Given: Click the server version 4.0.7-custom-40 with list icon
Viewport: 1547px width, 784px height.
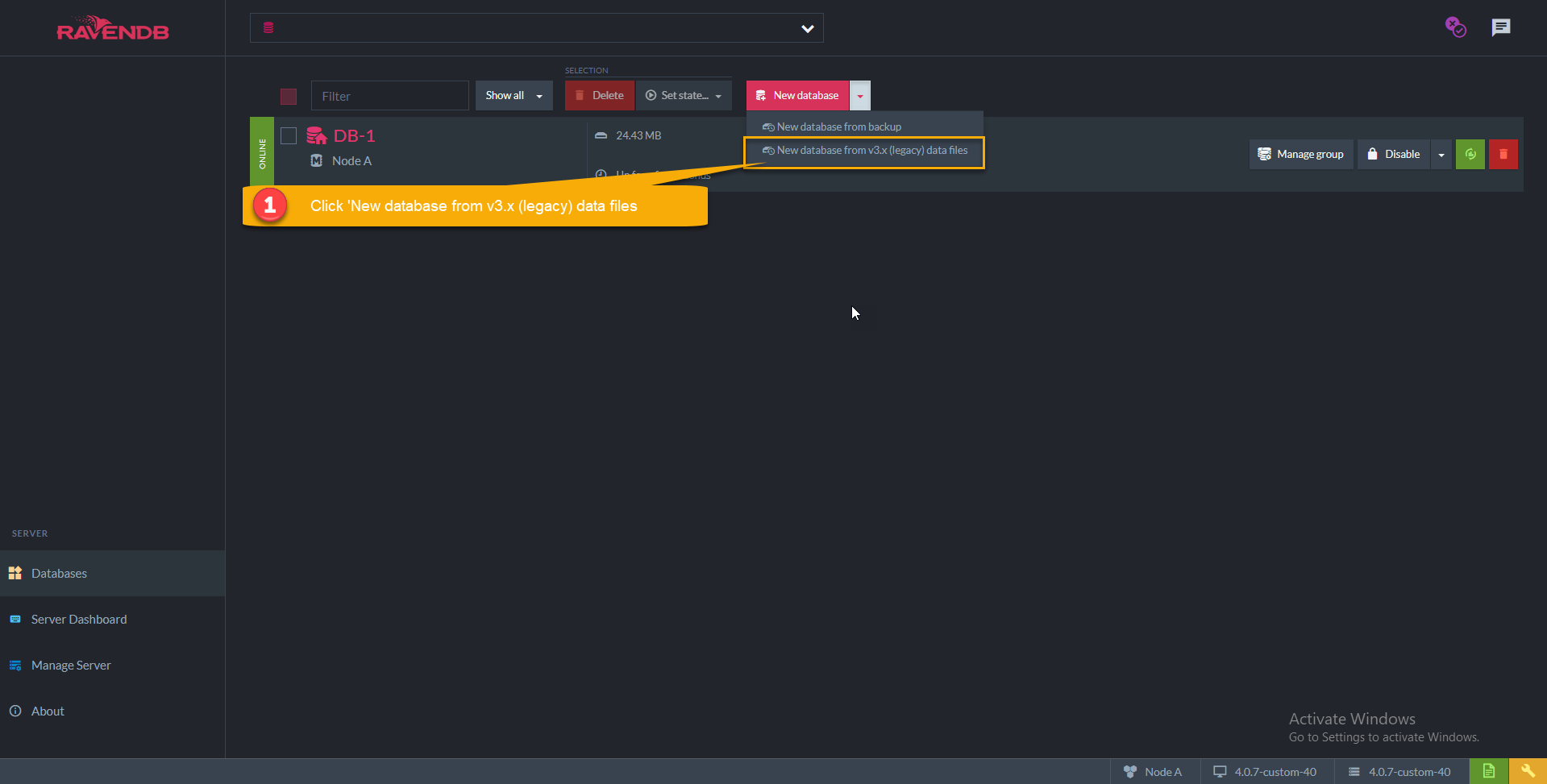Looking at the screenshot, I should [1400, 772].
